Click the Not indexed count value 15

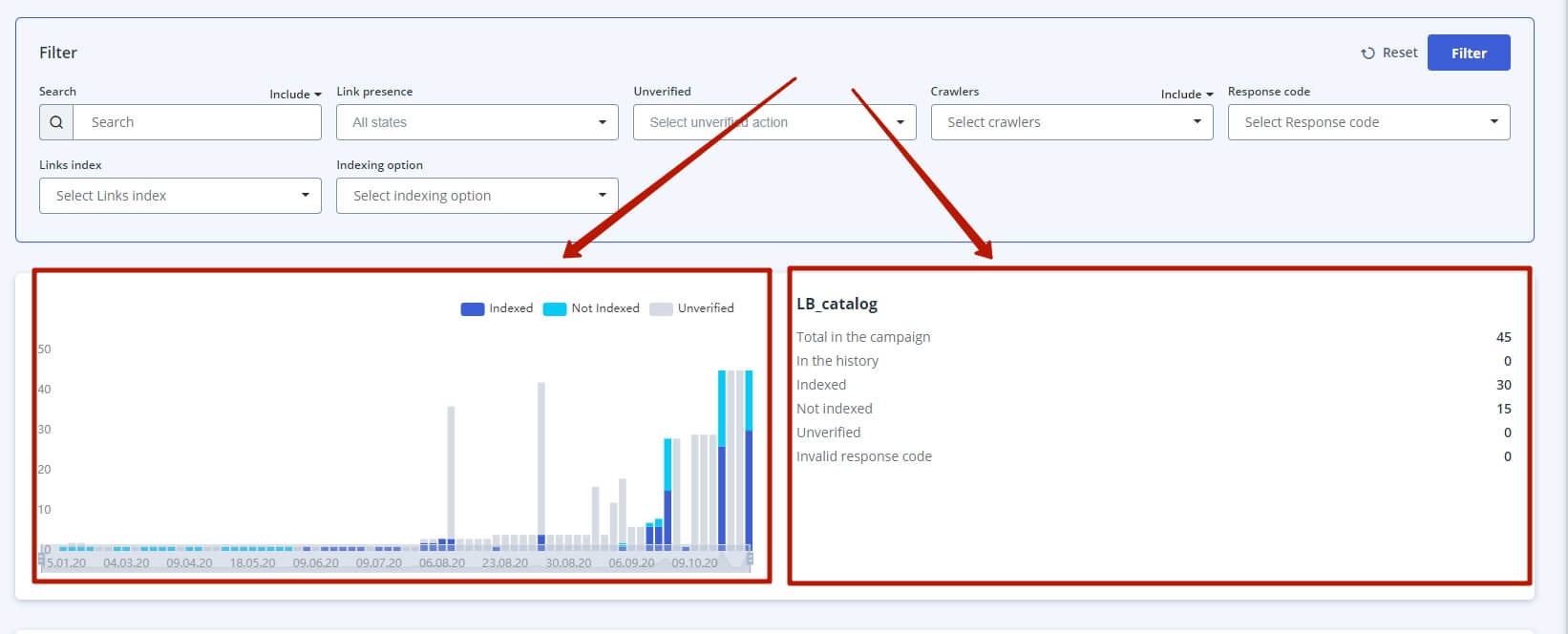click(x=1504, y=409)
